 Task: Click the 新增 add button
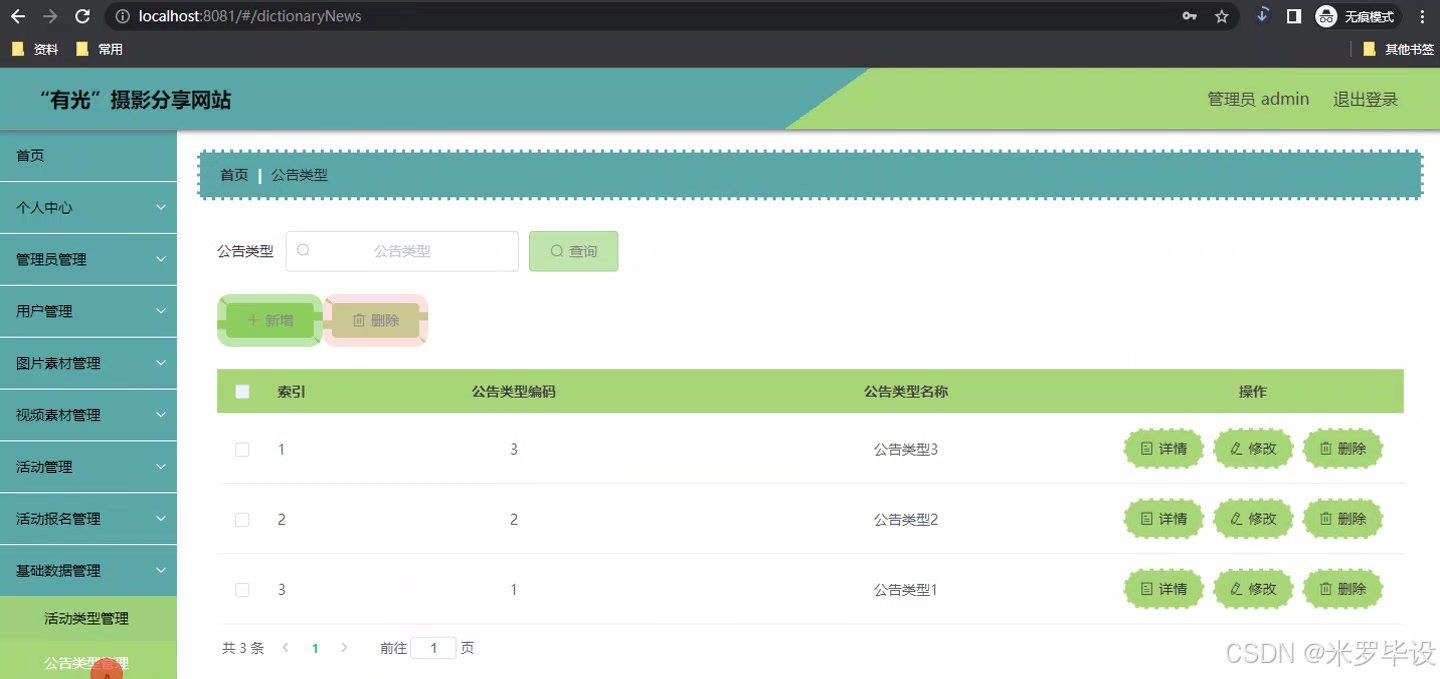[270, 320]
